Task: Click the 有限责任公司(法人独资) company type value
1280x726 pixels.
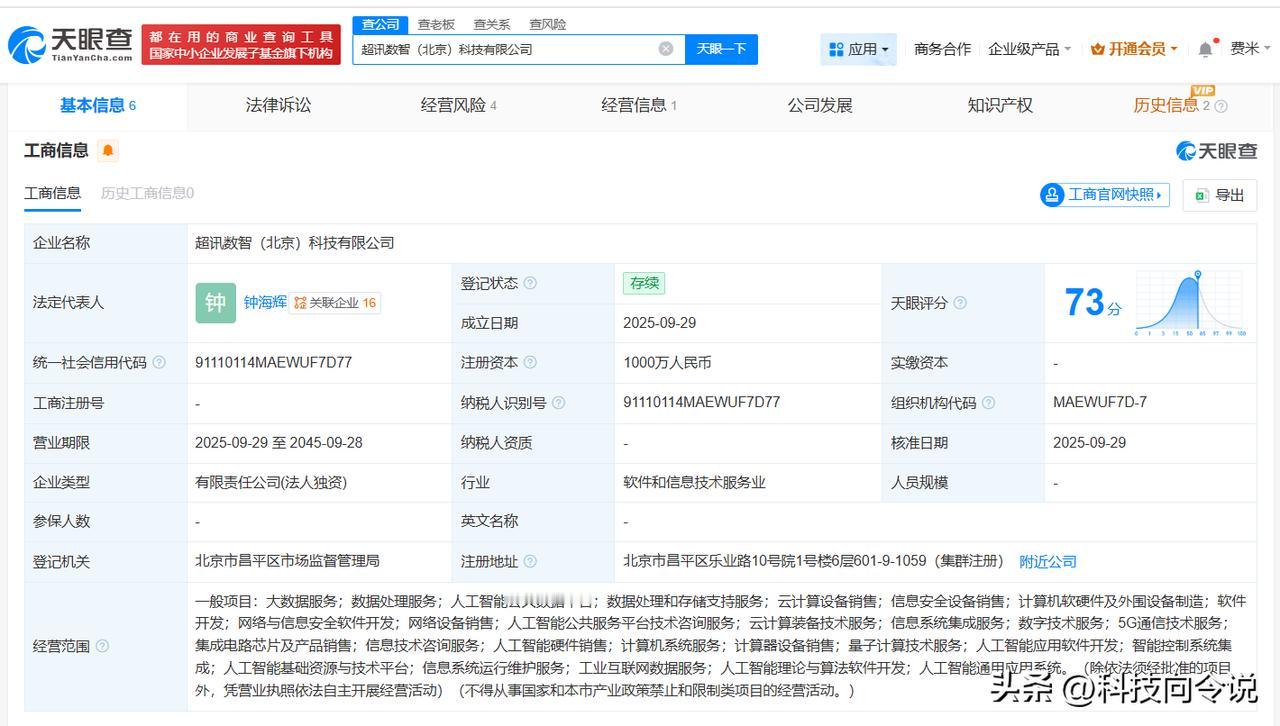Action: 271,482
